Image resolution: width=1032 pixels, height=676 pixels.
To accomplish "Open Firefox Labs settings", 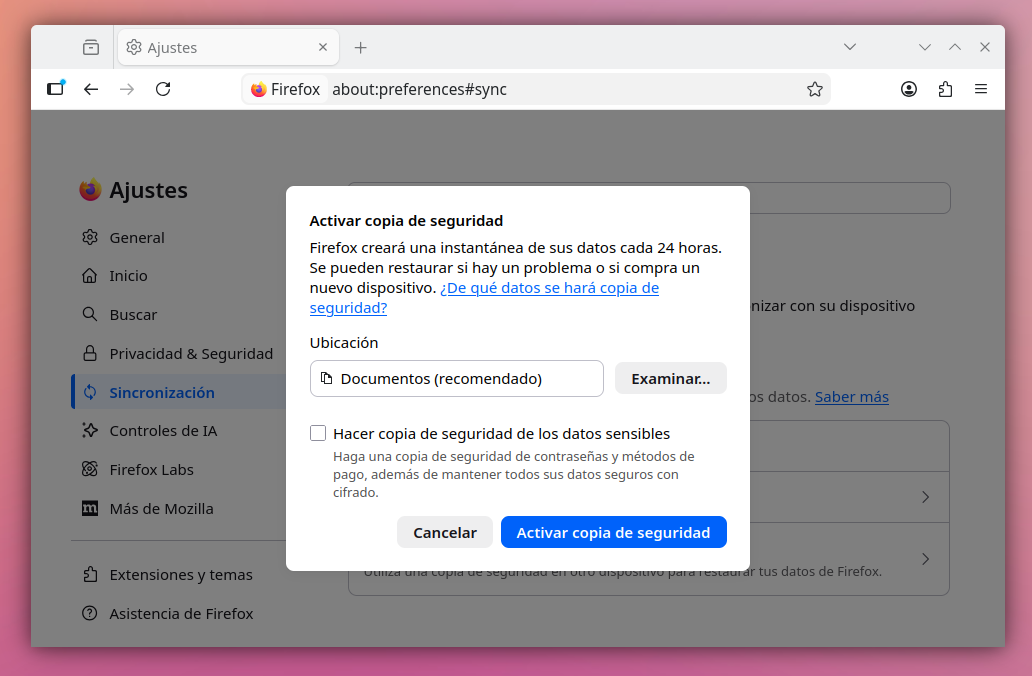I will point(179,469).
